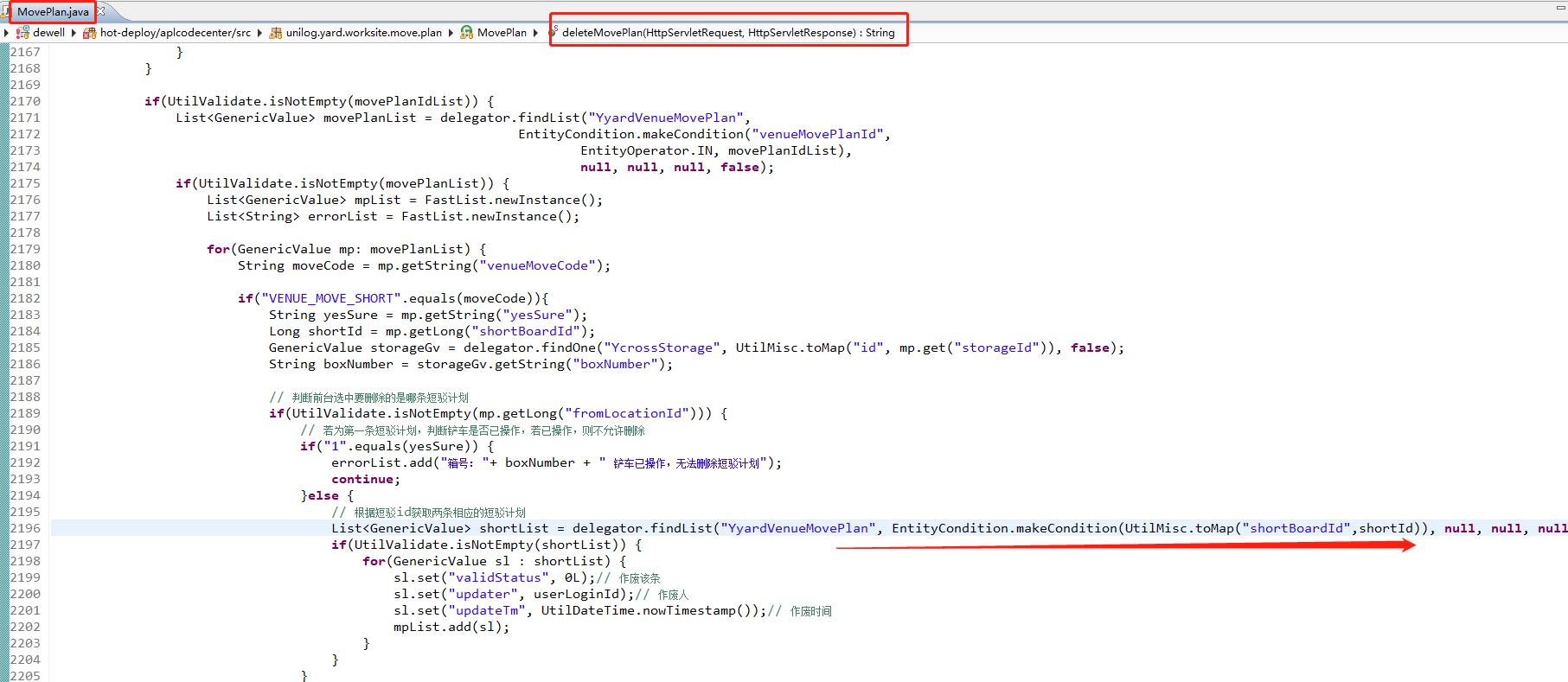Click line number 2198 in the gutter
1568x682 pixels.
(x=25, y=561)
